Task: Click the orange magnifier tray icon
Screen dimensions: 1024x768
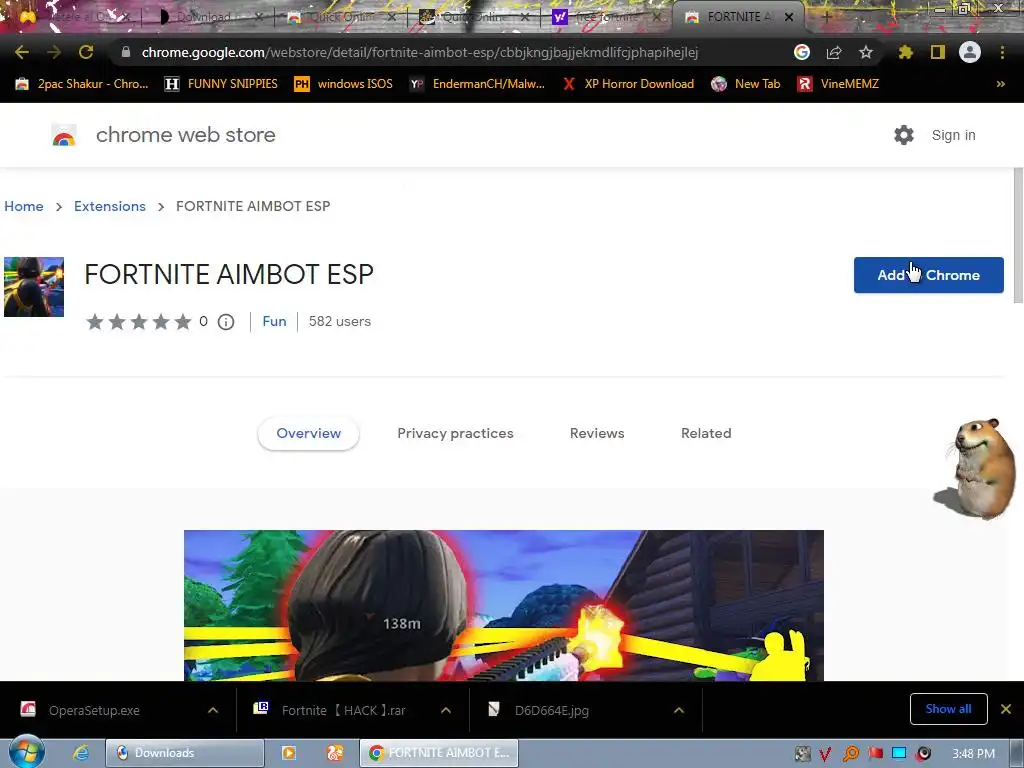Action: (850, 754)
